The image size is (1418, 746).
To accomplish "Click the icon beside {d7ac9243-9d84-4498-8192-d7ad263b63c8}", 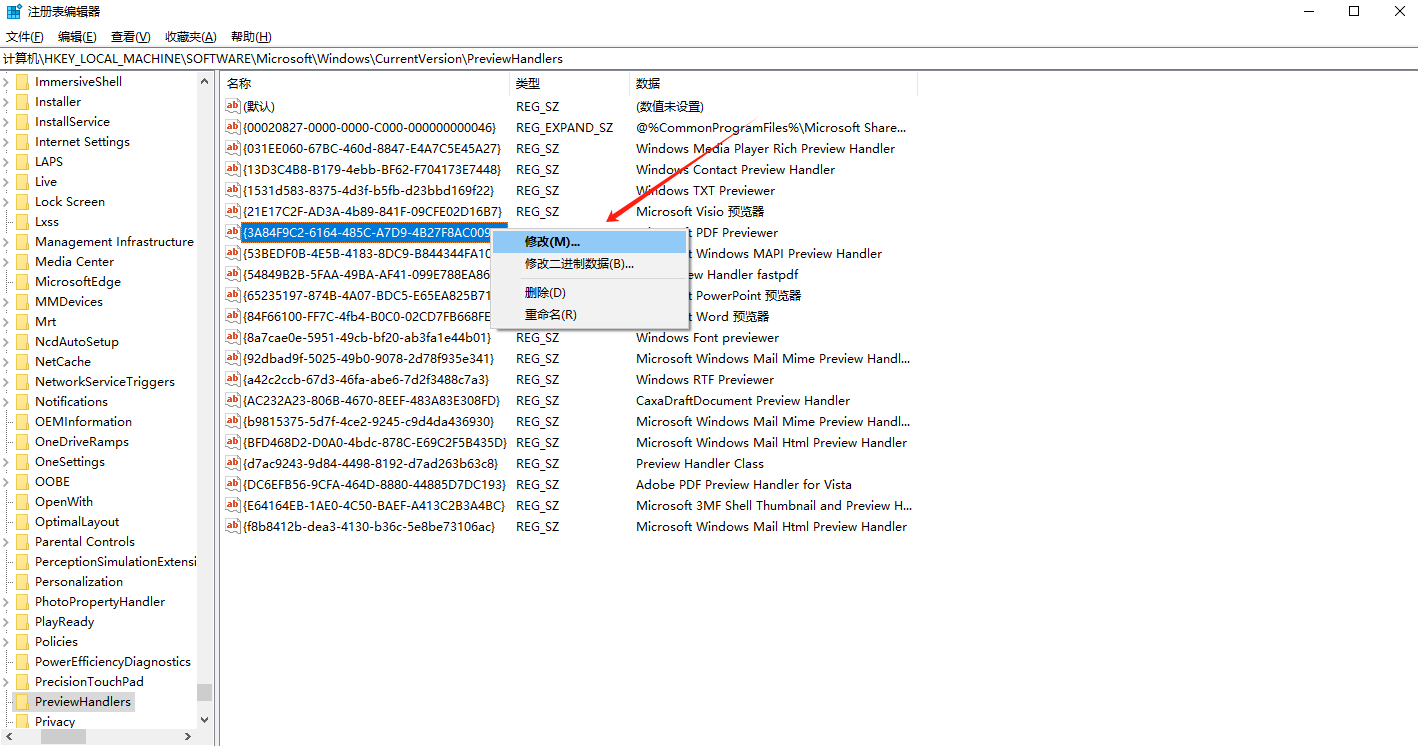I will pos(233,463).
